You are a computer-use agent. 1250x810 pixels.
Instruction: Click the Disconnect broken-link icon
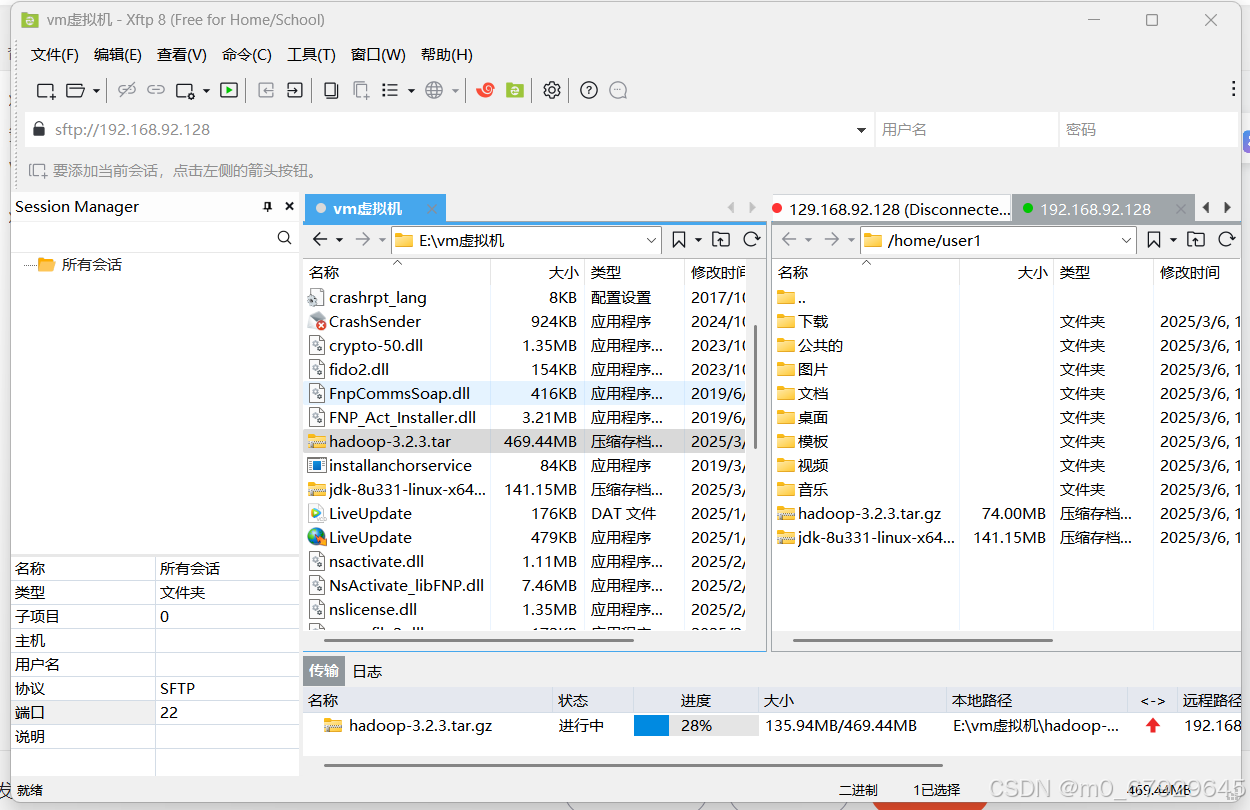(x=126, y=90)
